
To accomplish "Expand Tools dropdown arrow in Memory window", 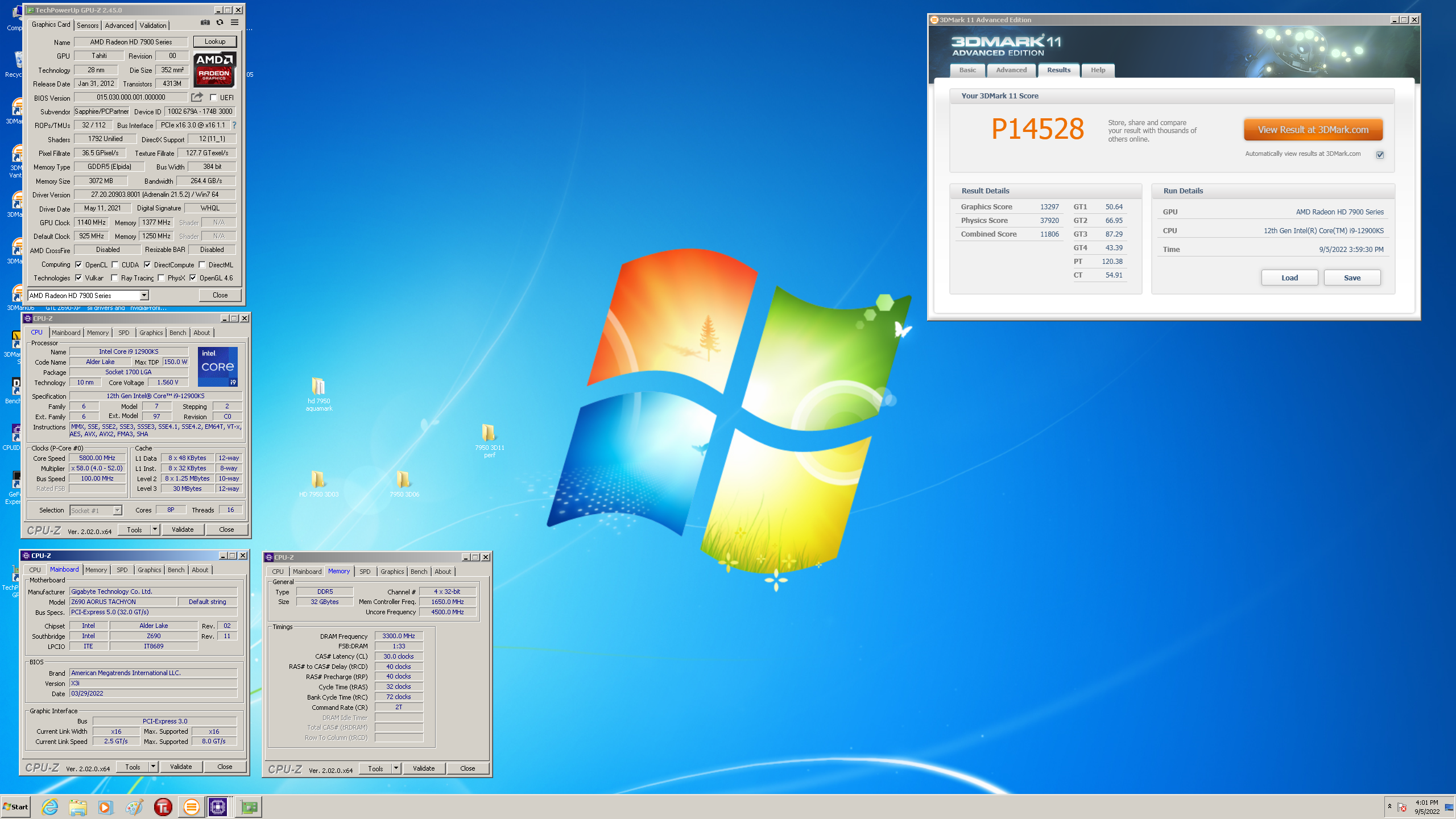I will pyautogui.click(x=396, y=768).
